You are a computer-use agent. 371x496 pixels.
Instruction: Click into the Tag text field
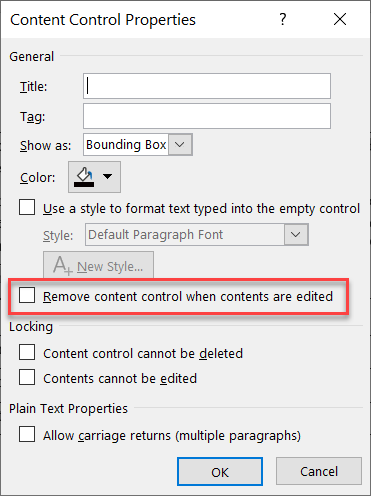207,116
